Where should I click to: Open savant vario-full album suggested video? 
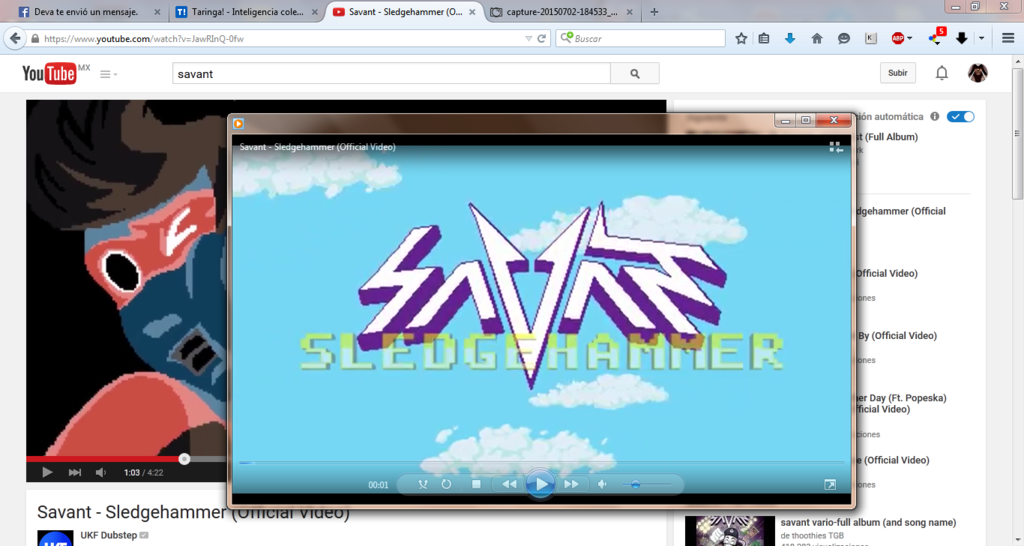[x=868, y=522]
